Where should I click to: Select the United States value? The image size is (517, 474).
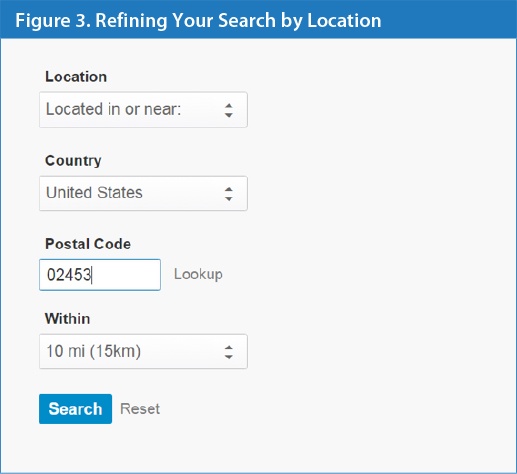coord(94,193)
